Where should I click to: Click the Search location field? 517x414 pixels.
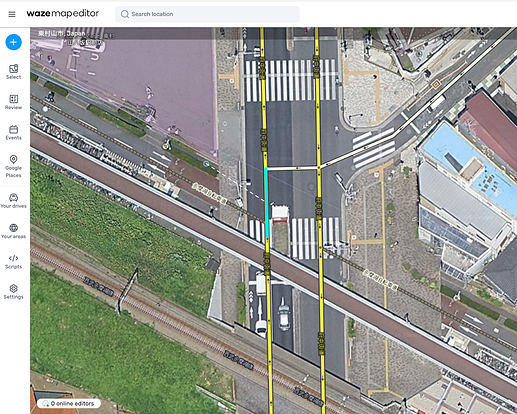[x=207, y=14]
